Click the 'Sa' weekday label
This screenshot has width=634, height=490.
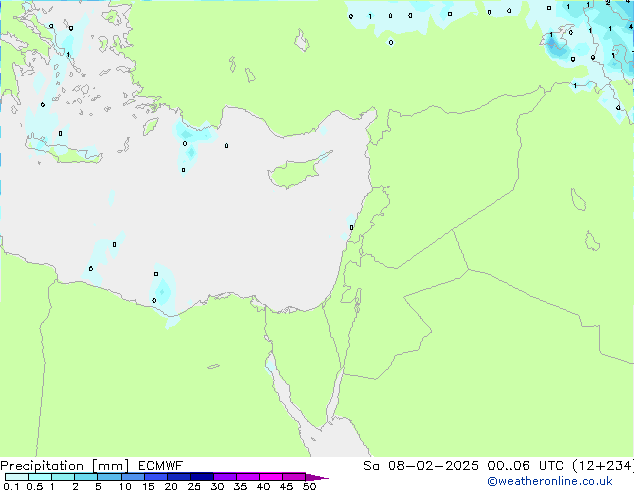click(x=371, y=466)
